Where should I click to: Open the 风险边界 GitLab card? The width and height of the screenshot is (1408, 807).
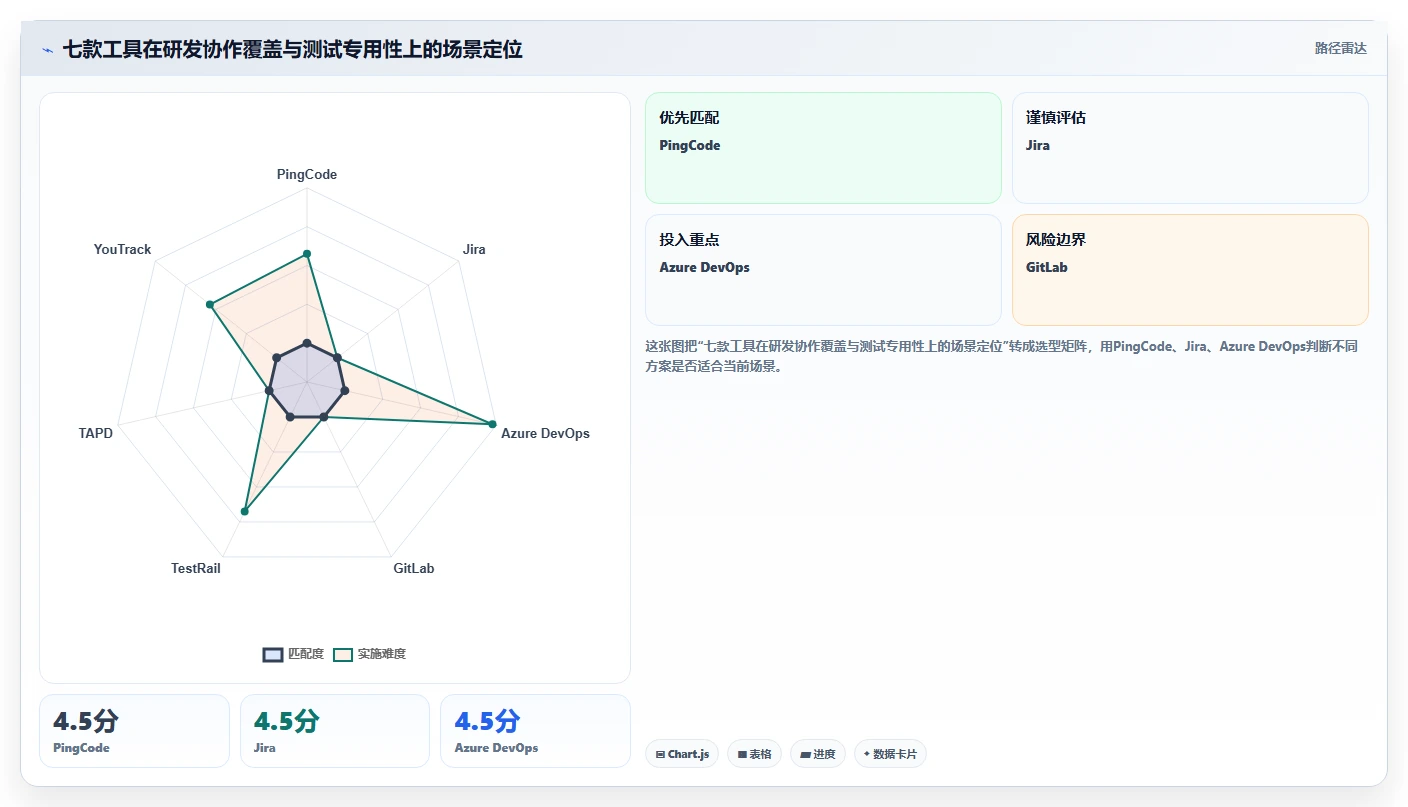[x=1190, y=270]
